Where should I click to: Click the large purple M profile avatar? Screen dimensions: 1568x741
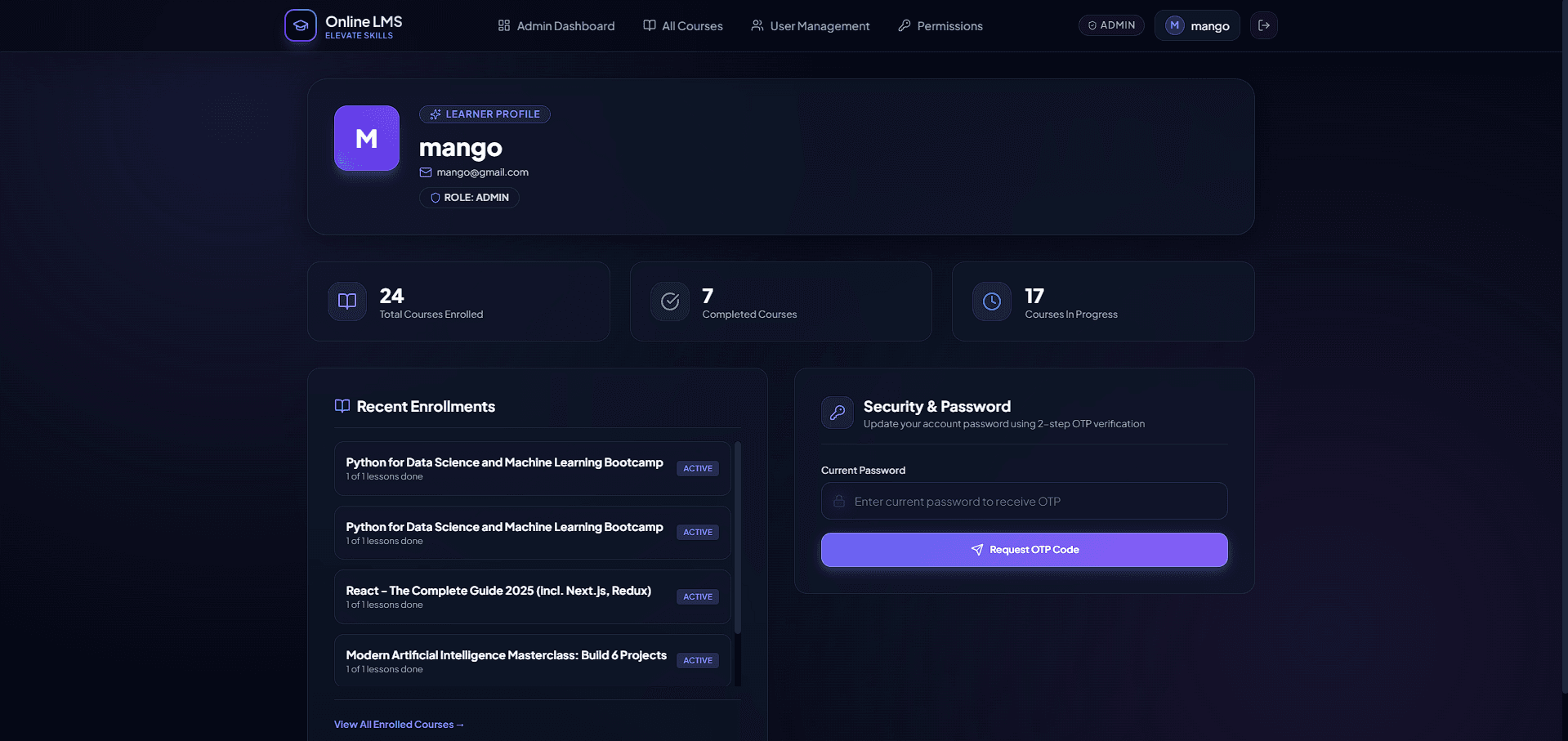pyautogui.click(x=367, y=138)
